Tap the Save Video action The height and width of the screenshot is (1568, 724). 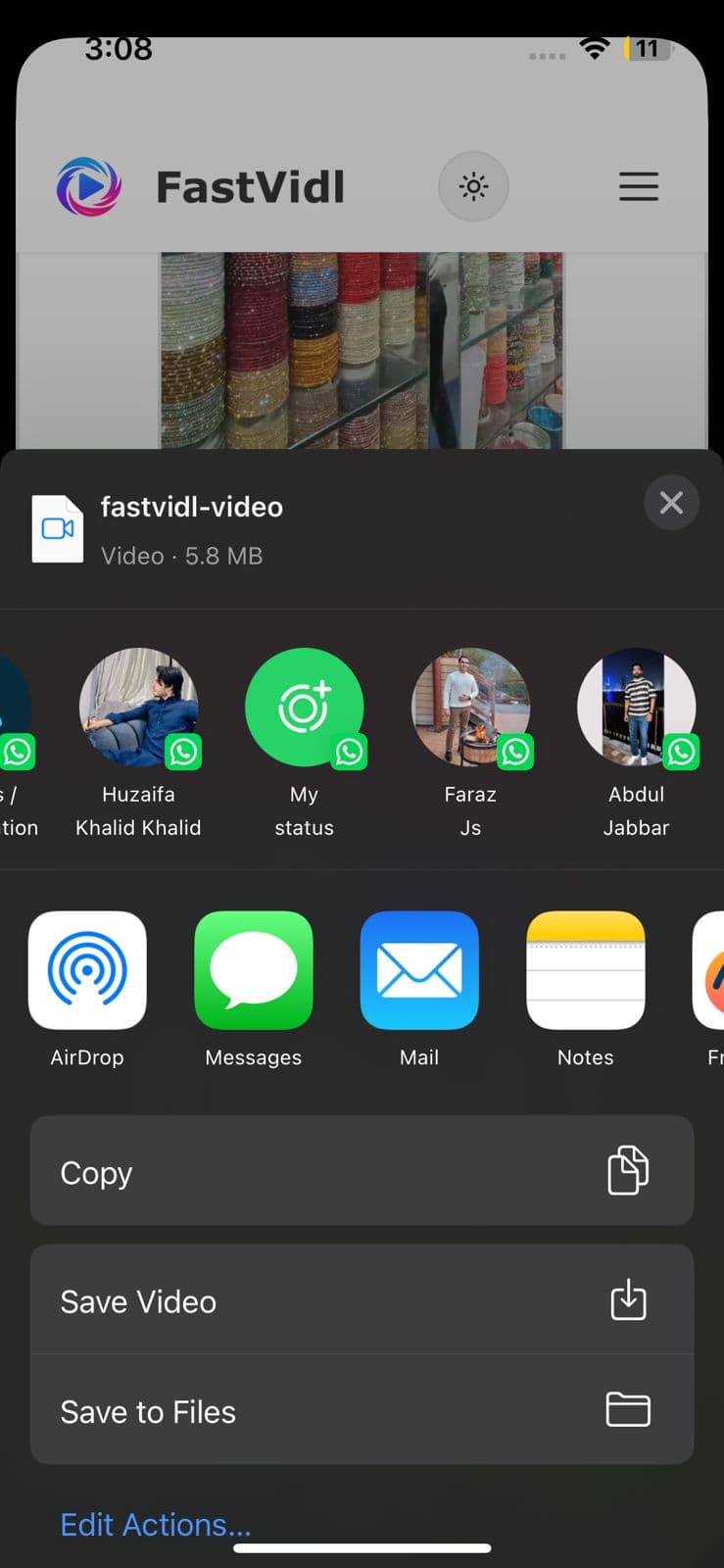tap(362, 1300)
